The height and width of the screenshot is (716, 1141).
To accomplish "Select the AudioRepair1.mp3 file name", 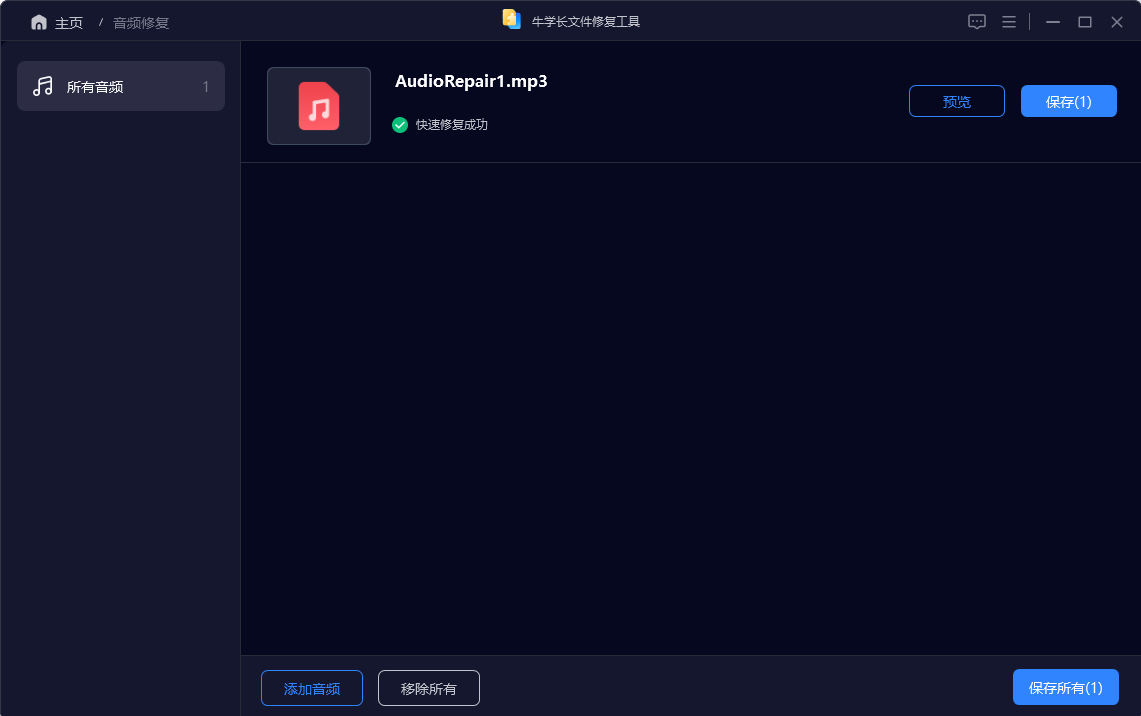I will coord(471,82).
